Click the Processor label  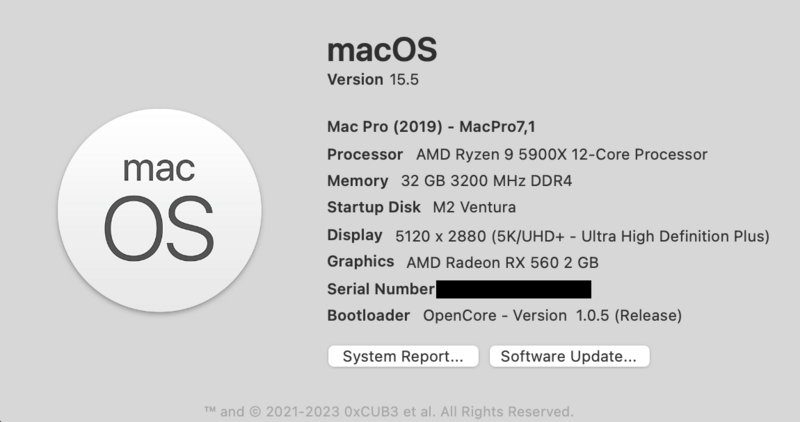(x=366, y=154)
